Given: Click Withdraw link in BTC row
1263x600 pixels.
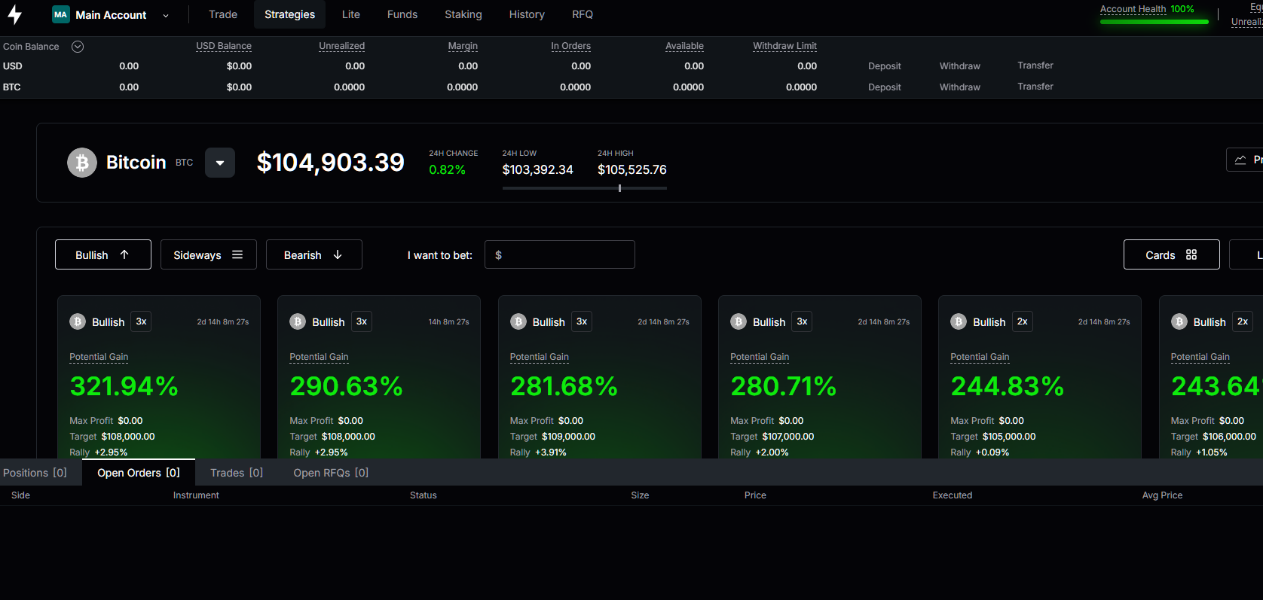Looking at the screenshot, I should [959, 87].
